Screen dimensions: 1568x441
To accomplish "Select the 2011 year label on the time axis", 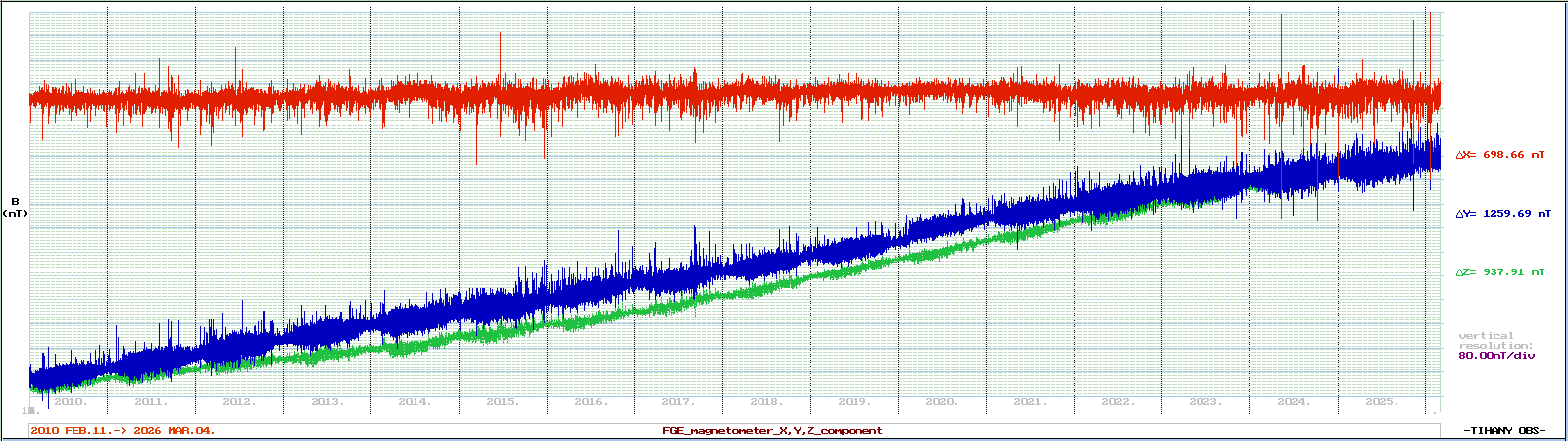I will click(151, 402).
